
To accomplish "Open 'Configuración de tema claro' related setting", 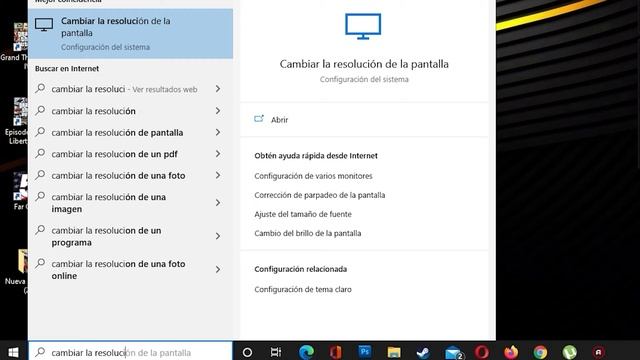I will click(x=303, y=289).
